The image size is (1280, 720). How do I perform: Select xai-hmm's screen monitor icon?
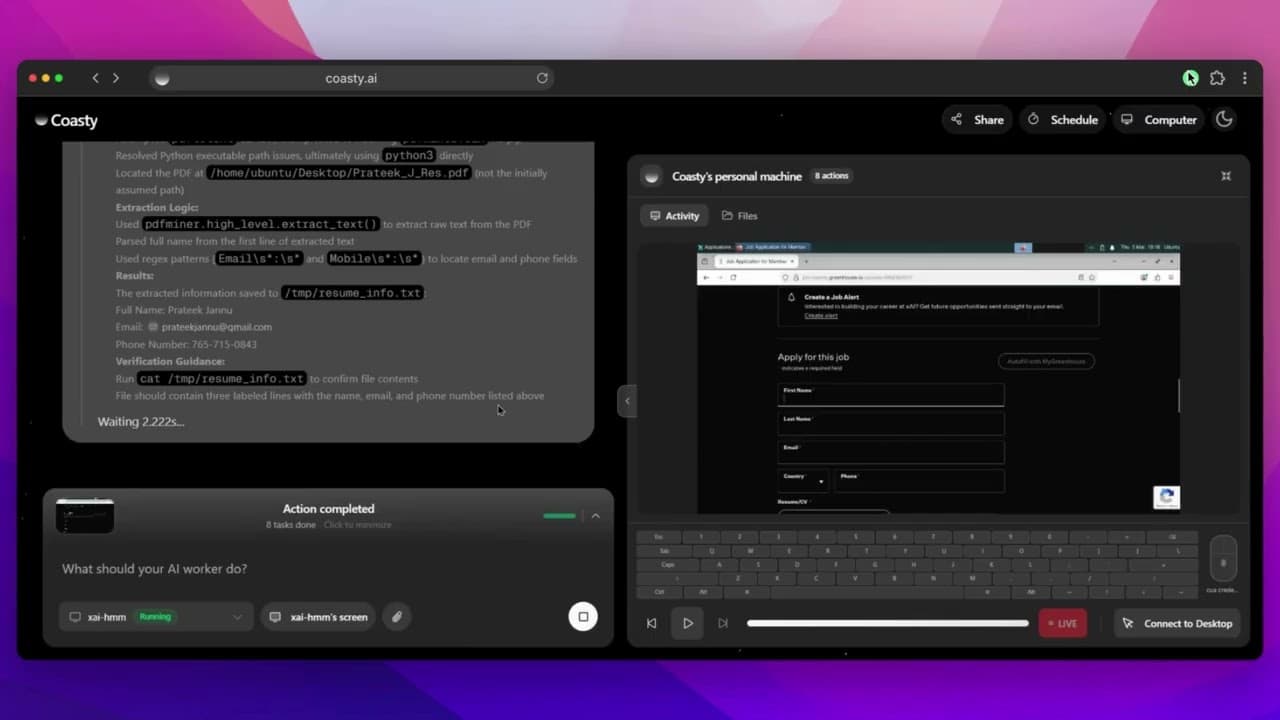(275, 617)
